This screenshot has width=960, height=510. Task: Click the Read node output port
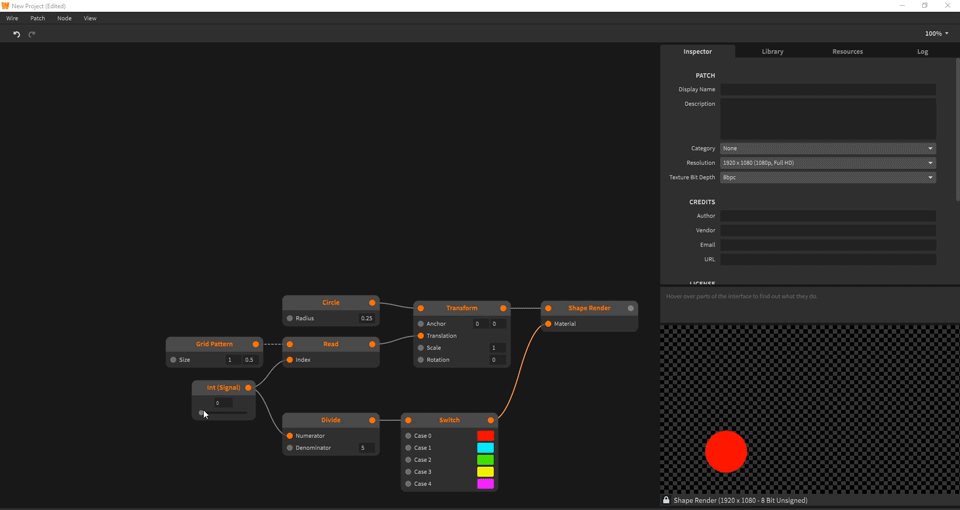click(372, 344)
